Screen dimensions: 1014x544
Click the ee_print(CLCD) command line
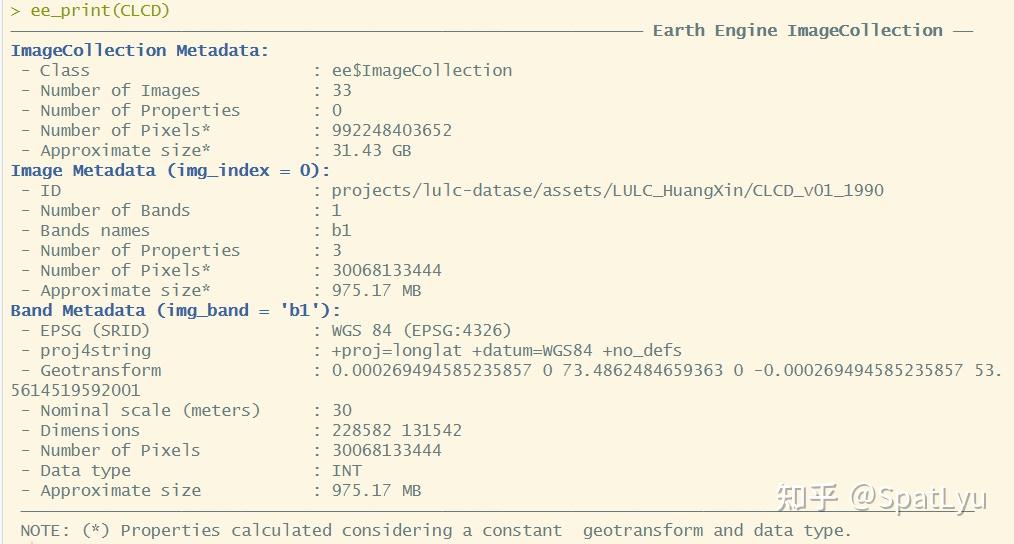[x=90, y=11]
